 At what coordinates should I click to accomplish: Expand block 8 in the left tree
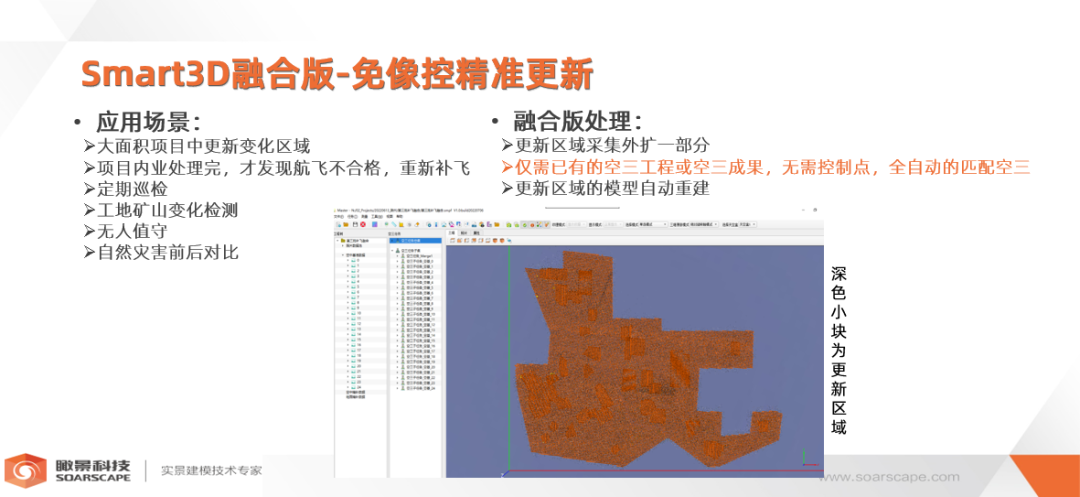click(x=348, y=303)
